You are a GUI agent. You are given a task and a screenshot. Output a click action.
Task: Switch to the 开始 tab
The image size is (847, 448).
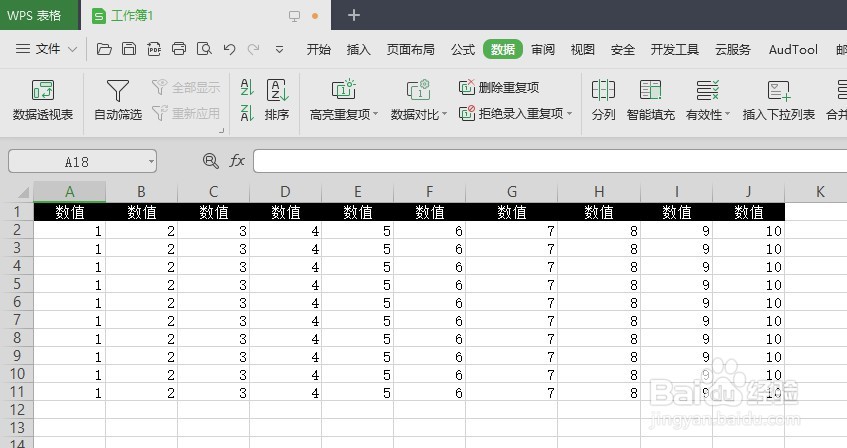[x=319, y=50]
